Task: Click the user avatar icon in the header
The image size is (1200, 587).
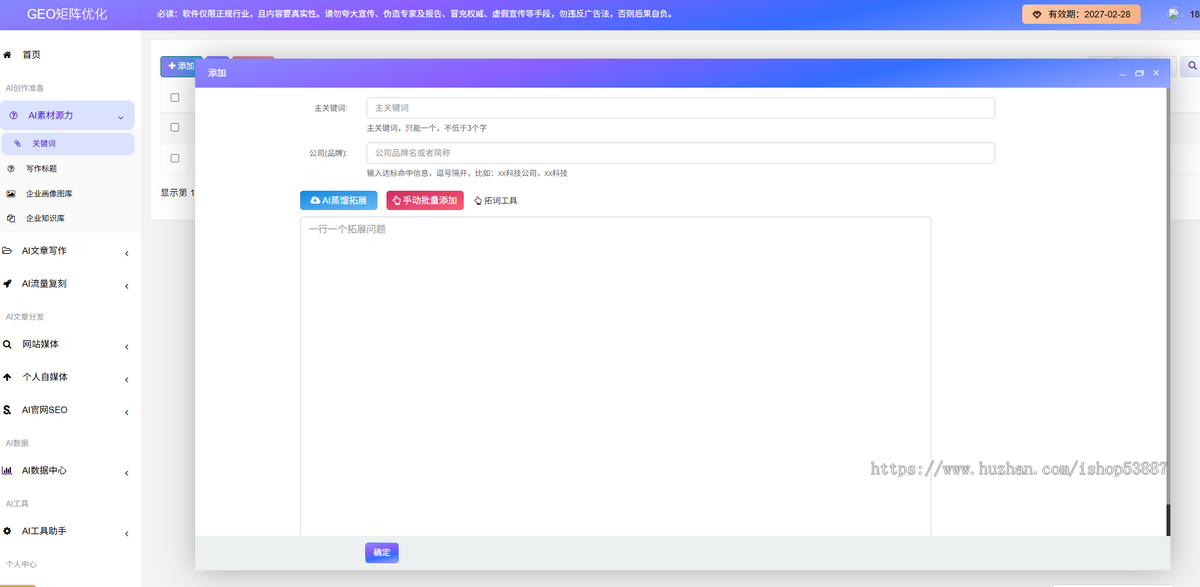Action: [1174, 14]
